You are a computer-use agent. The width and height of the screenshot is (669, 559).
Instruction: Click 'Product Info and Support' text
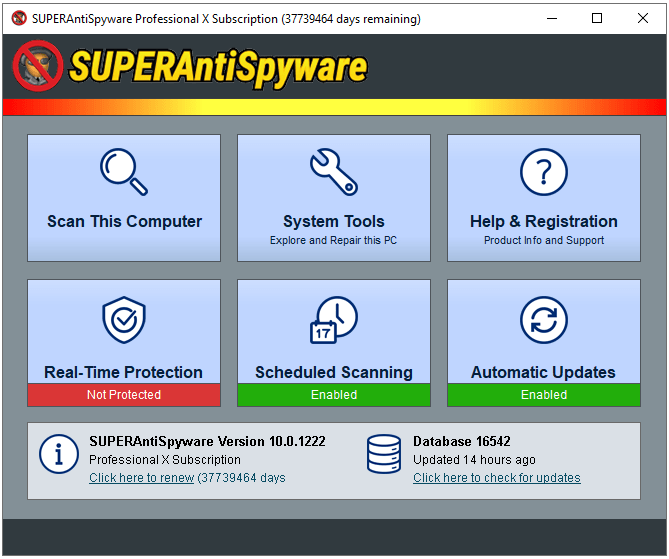(x=544, y=240)
